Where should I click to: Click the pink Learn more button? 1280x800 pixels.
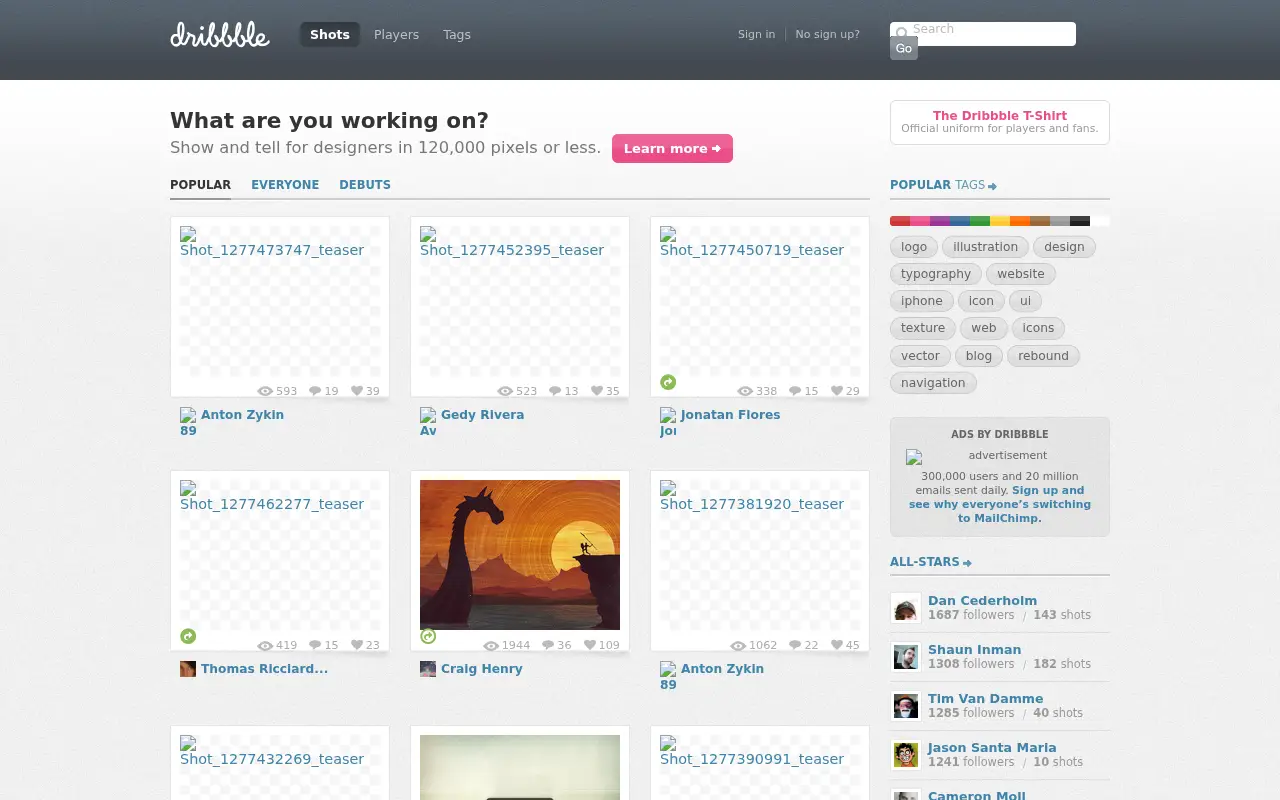[672, 148]
